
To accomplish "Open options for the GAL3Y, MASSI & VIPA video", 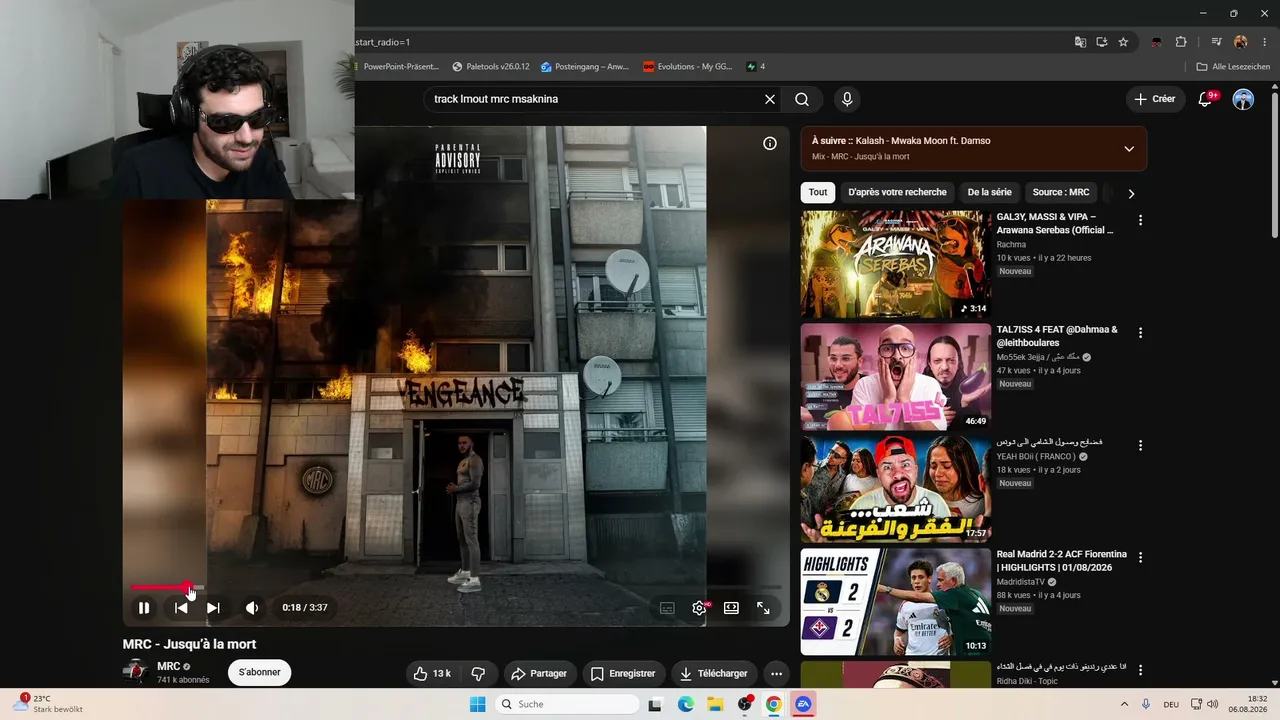I will point(1140,220).
